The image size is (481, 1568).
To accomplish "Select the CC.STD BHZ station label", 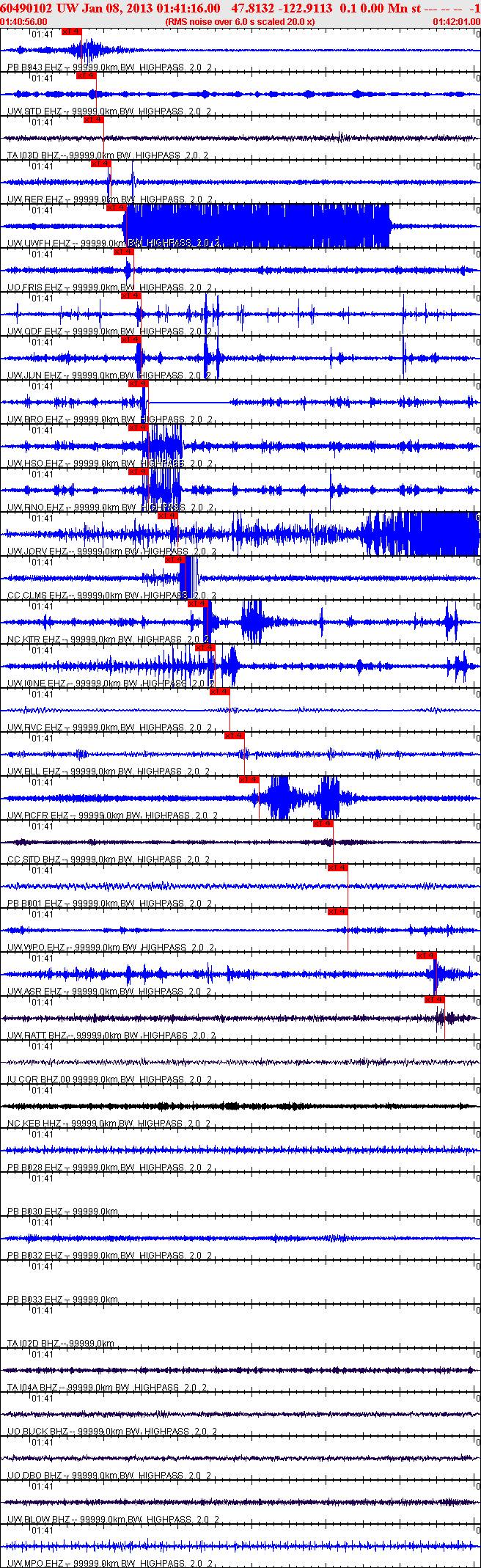I will [109, 860].
